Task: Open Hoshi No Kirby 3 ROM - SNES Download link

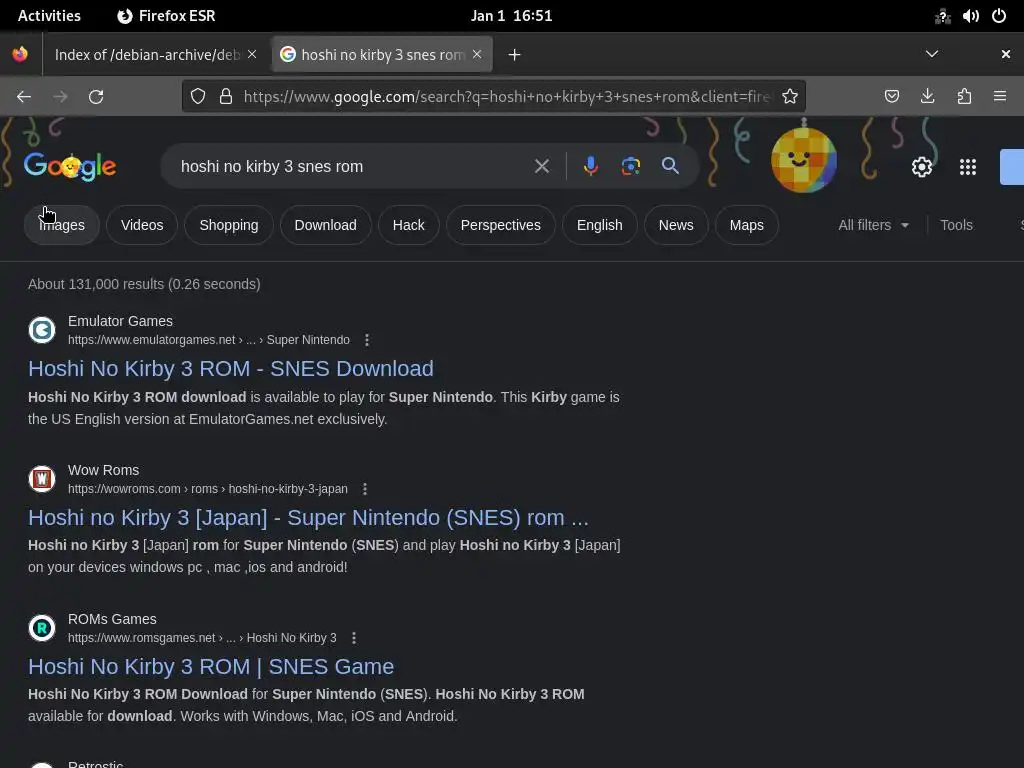Action: coord(231,369)
